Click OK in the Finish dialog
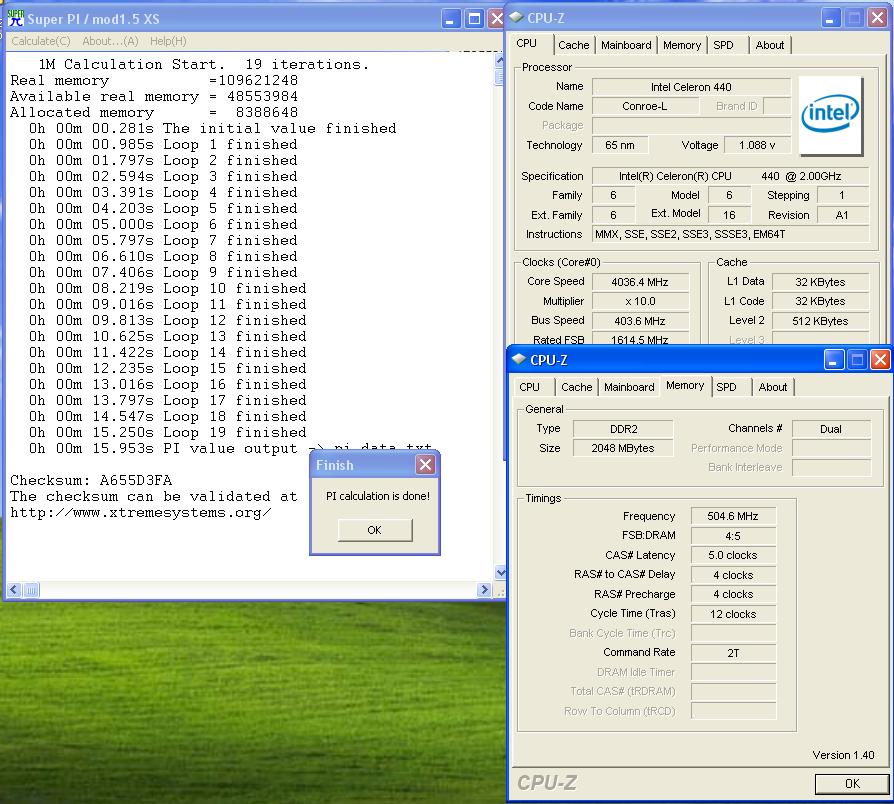The height and width of the screenshot is (804, 894). coord(375,530)
